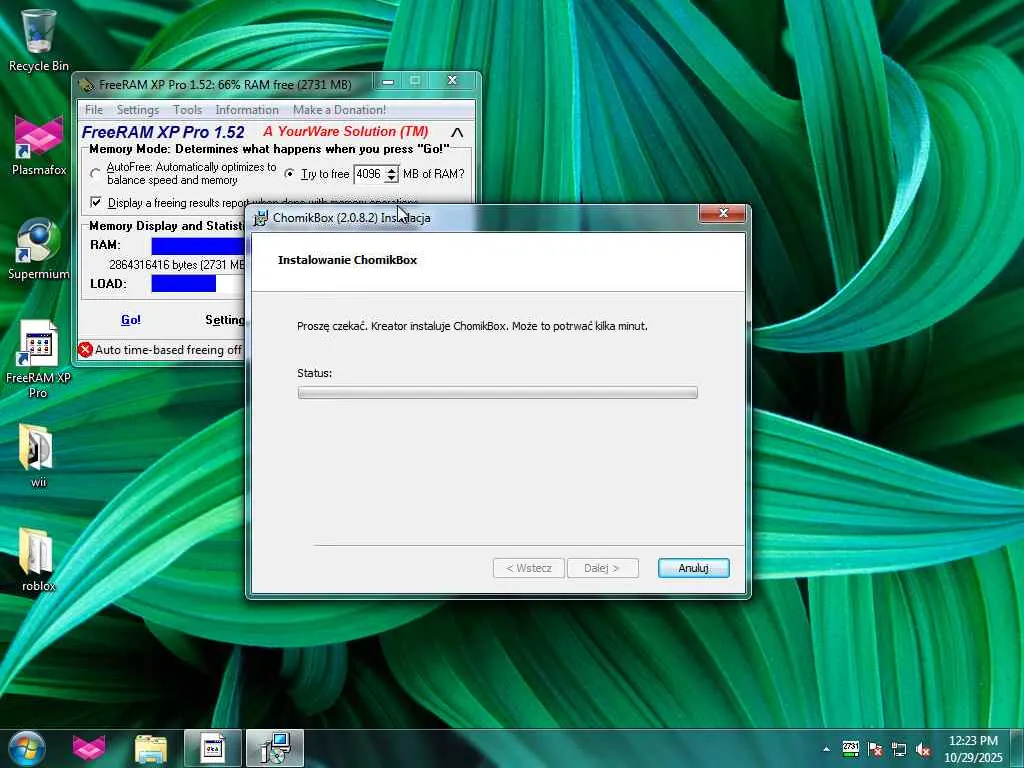Select the AutoFree radio button
The height and width of the screenshot is (768, 1024).
[x=96, y=174]
